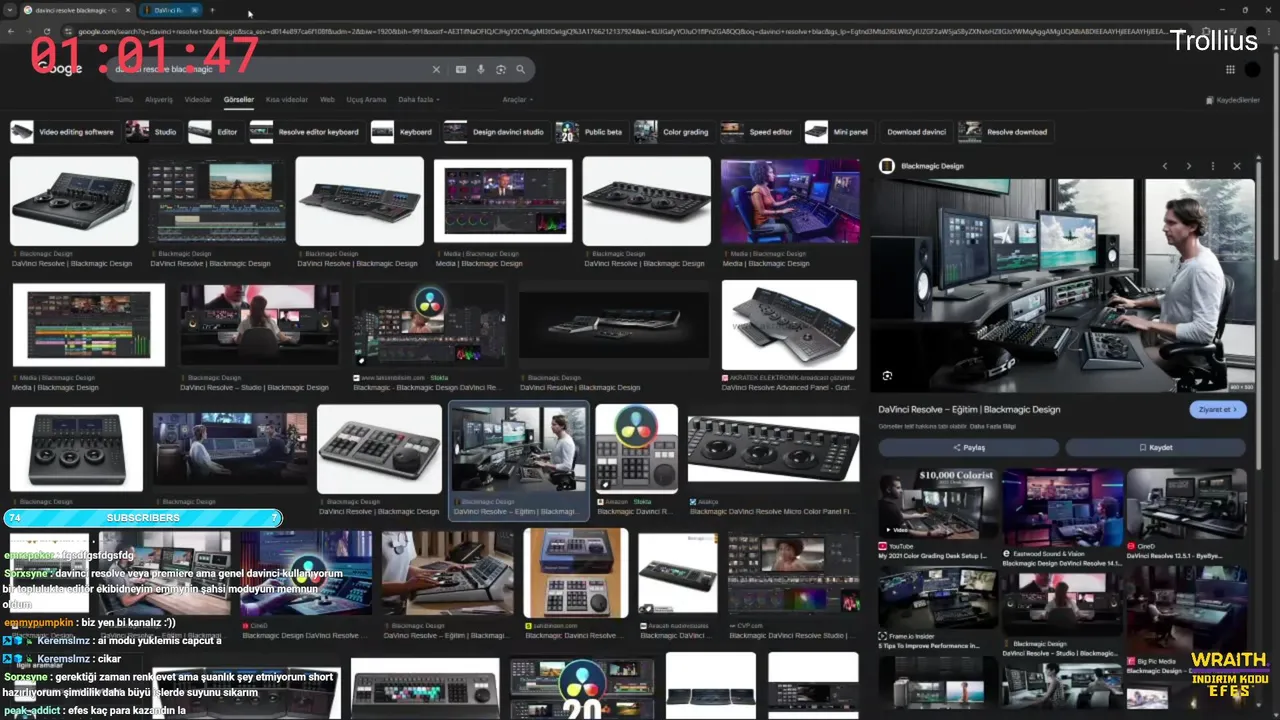1280x720 pixels.
Task: Open the tab search dropdown in Chrome
Action: pos(9,10)
